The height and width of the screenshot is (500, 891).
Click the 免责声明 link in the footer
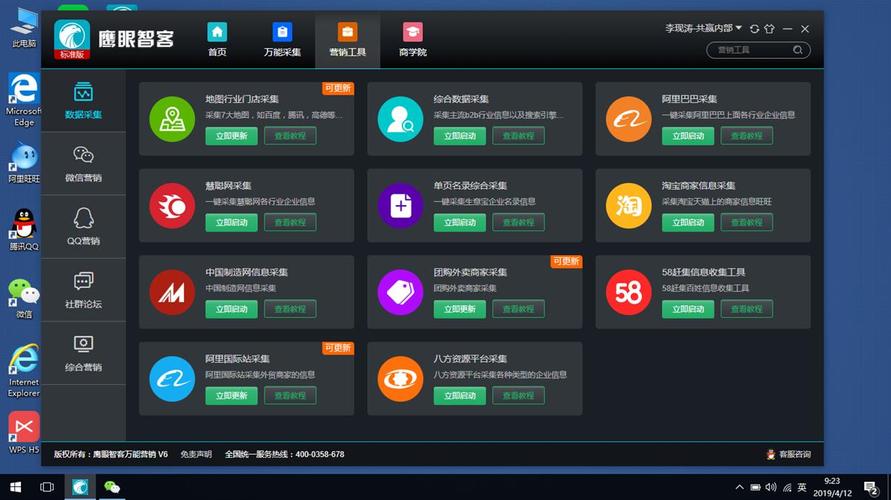196,454
